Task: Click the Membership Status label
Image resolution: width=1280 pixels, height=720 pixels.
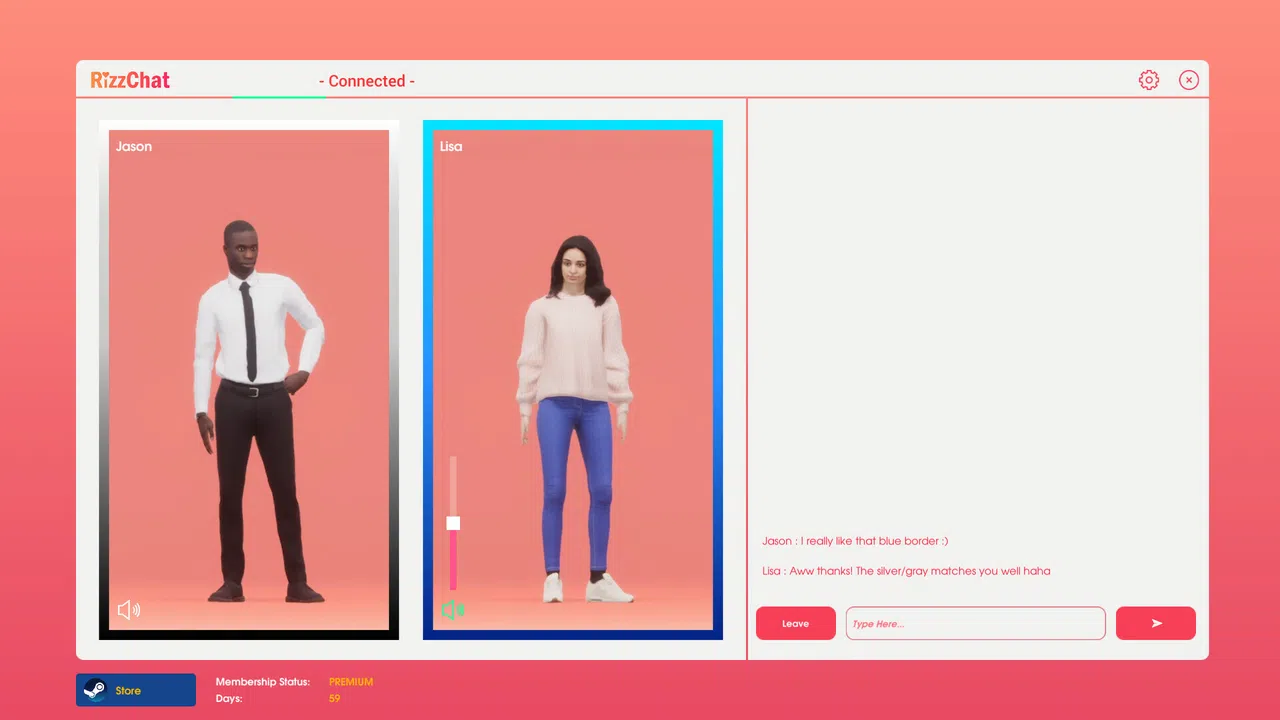Action: tap(263, 682)
